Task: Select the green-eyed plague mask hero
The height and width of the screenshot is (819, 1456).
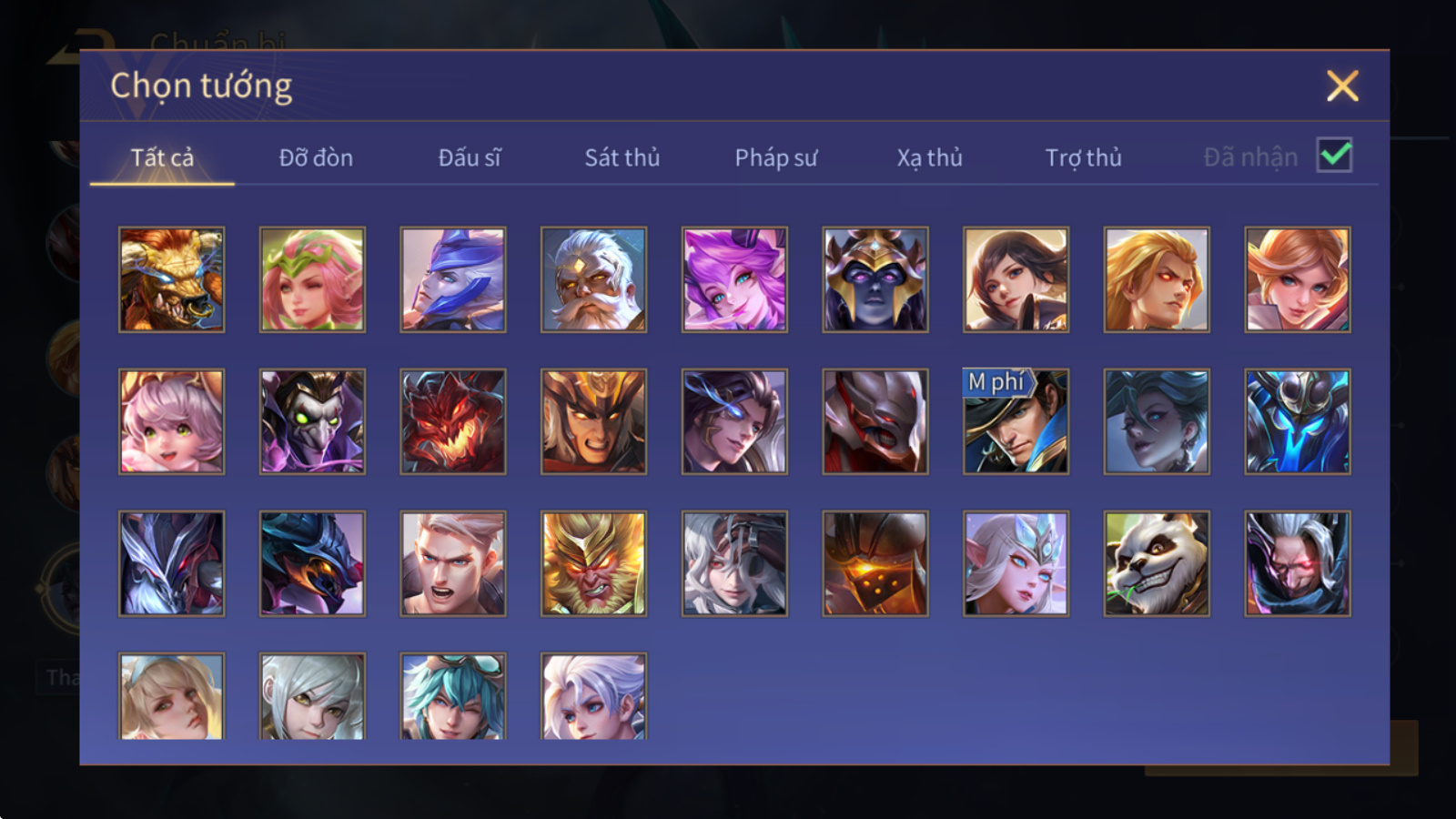Action: tap(312, 421)
